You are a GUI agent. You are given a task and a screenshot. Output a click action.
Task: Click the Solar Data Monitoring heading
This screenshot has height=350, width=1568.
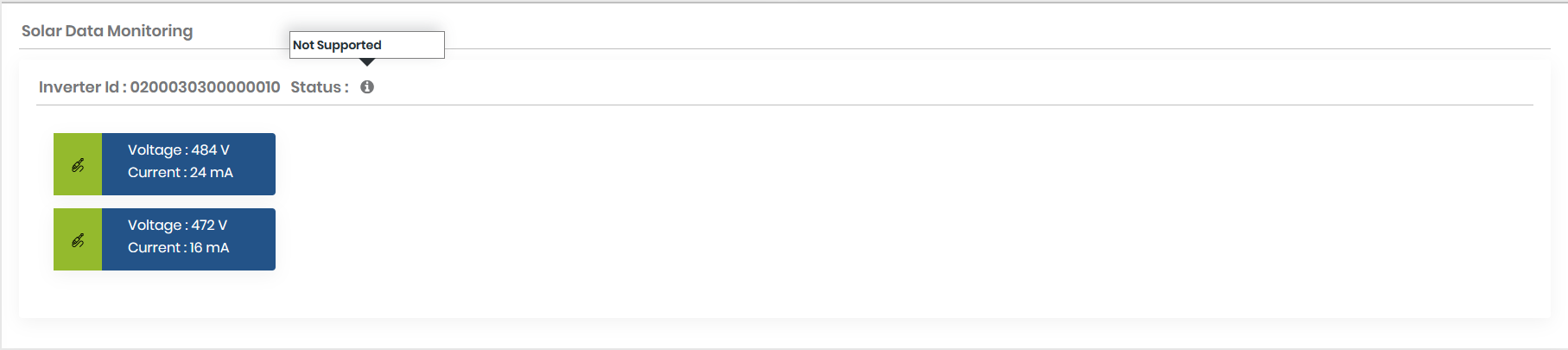pyautogui.click(x=107, y=31)
